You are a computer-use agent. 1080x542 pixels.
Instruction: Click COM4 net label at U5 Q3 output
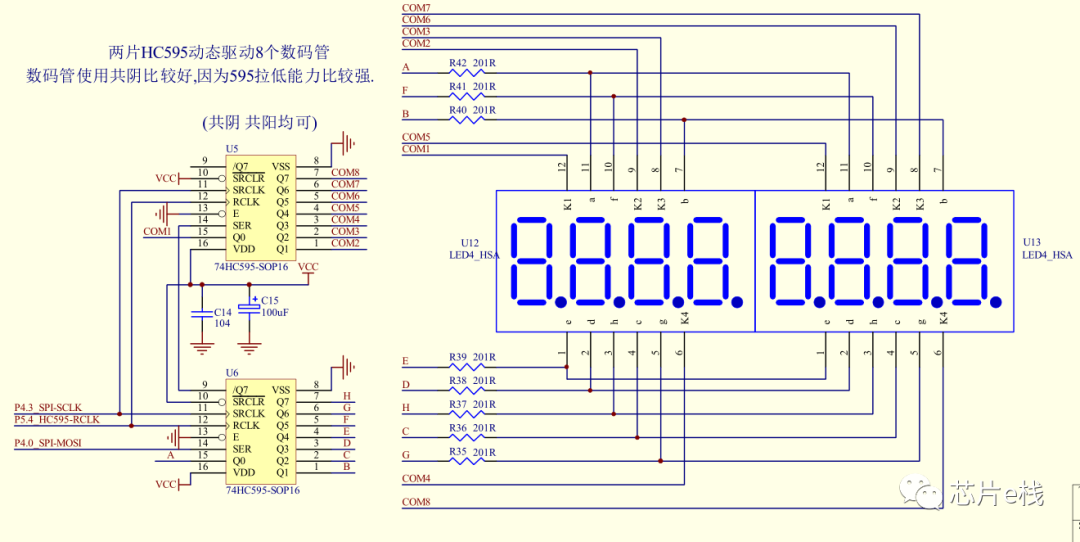click(x=345, y=219)
